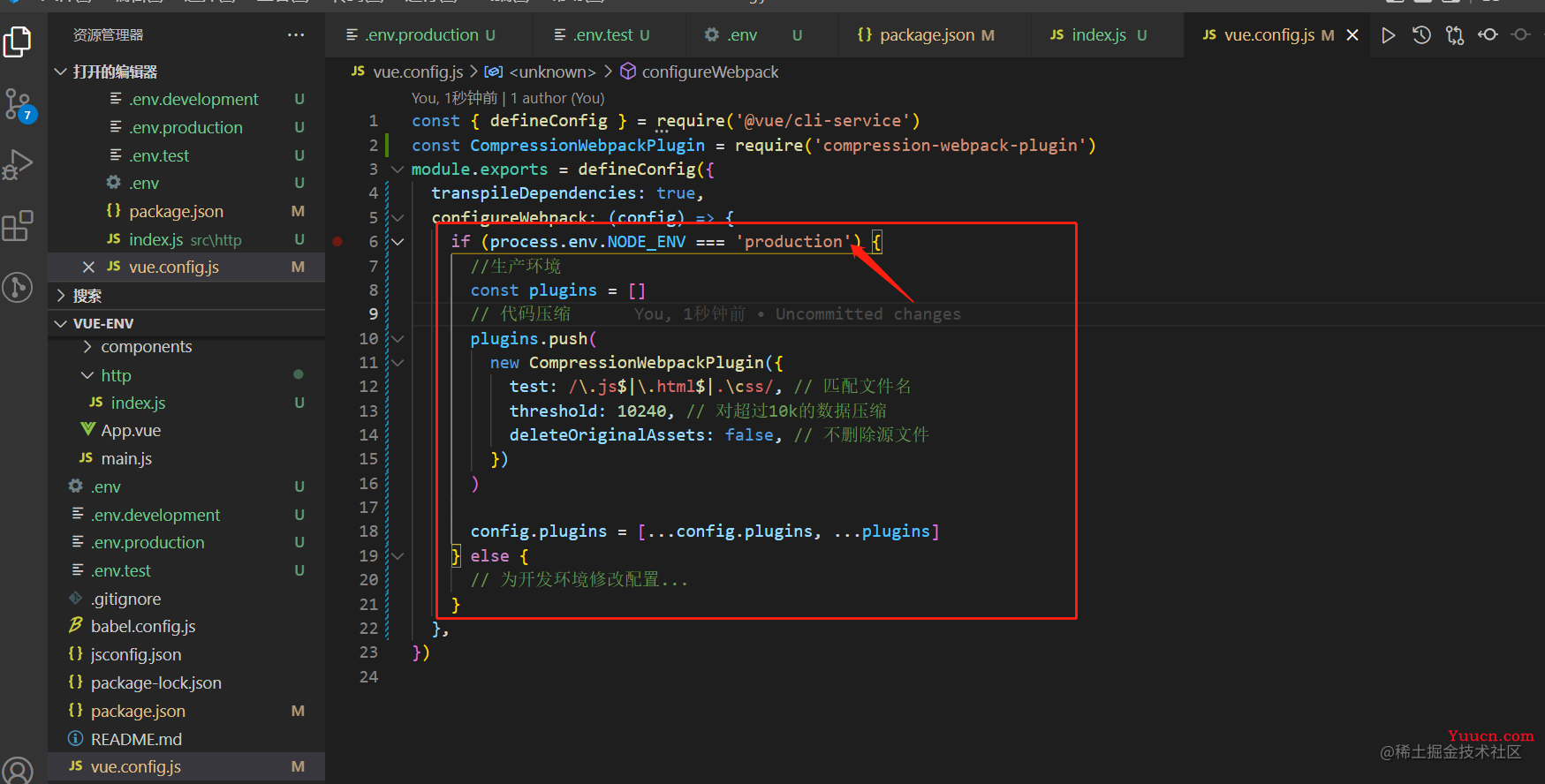Open Explorer panel more actions ellipsis

tap(296, 35)
